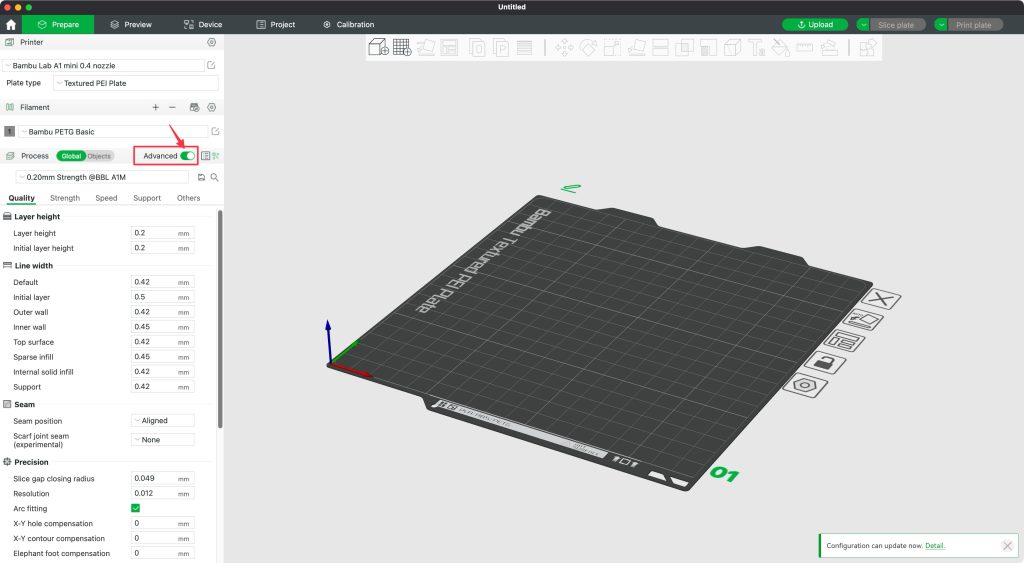Click the add filament plus icon
Screen dimensions: 1024x563
click(x=155, y=107)
